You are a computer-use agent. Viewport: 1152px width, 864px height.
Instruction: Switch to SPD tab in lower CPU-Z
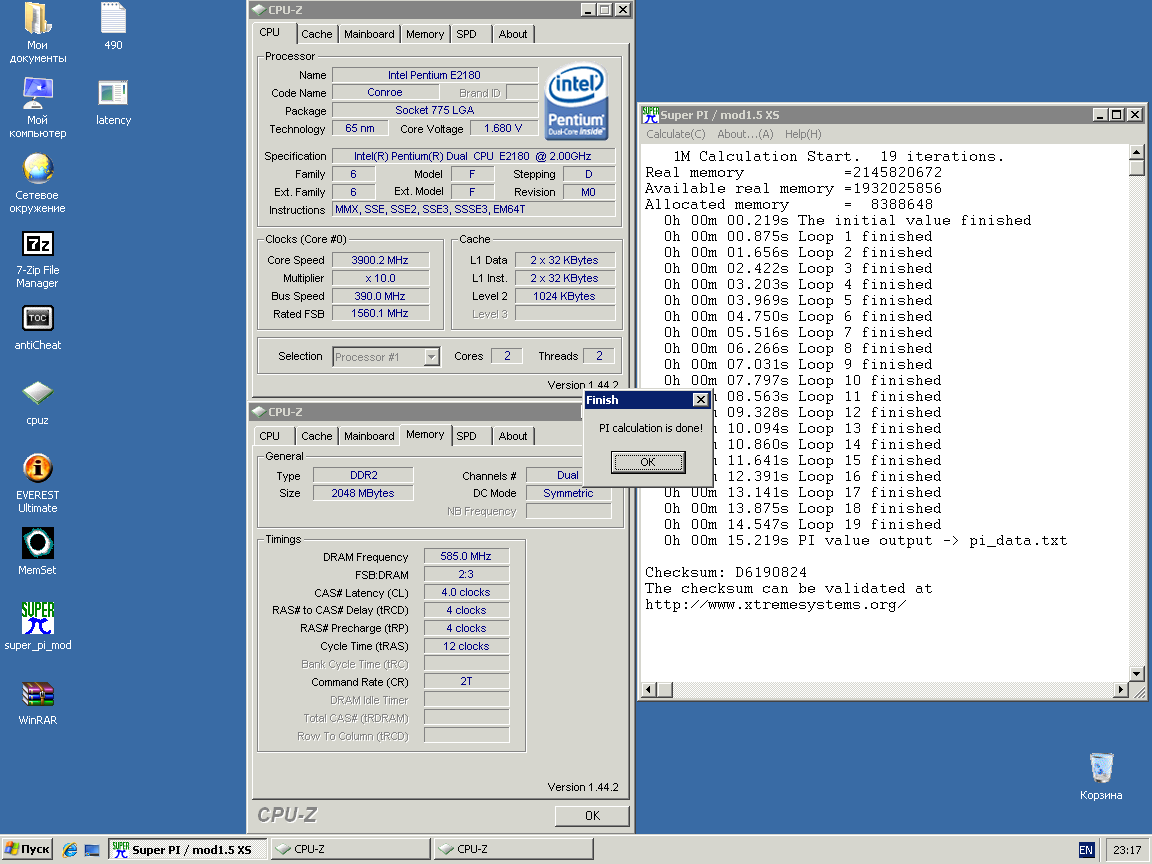(x=467, y=436)
